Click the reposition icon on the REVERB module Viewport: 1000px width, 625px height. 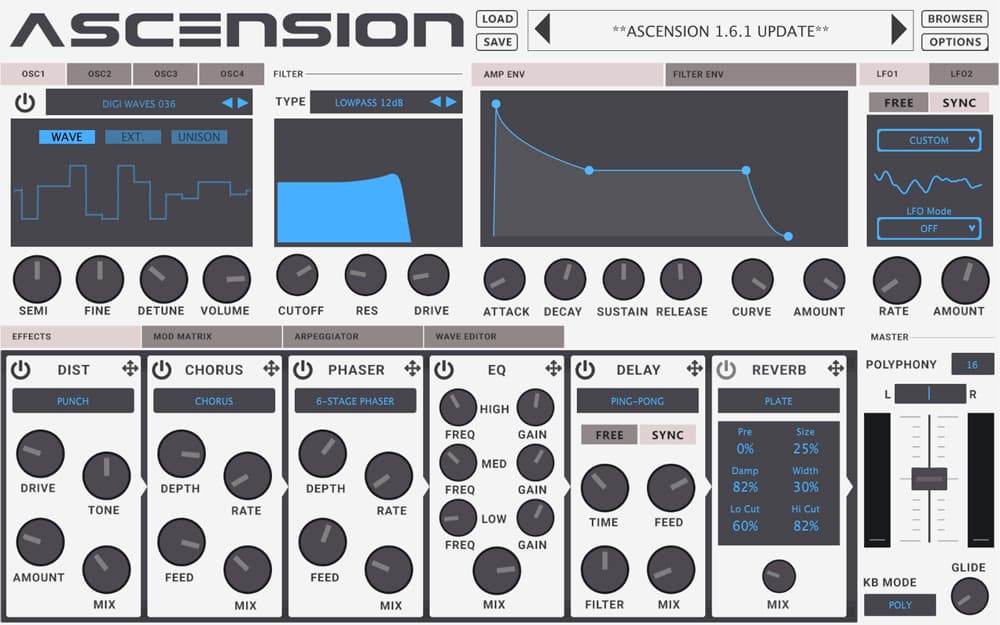coord(838,368)
